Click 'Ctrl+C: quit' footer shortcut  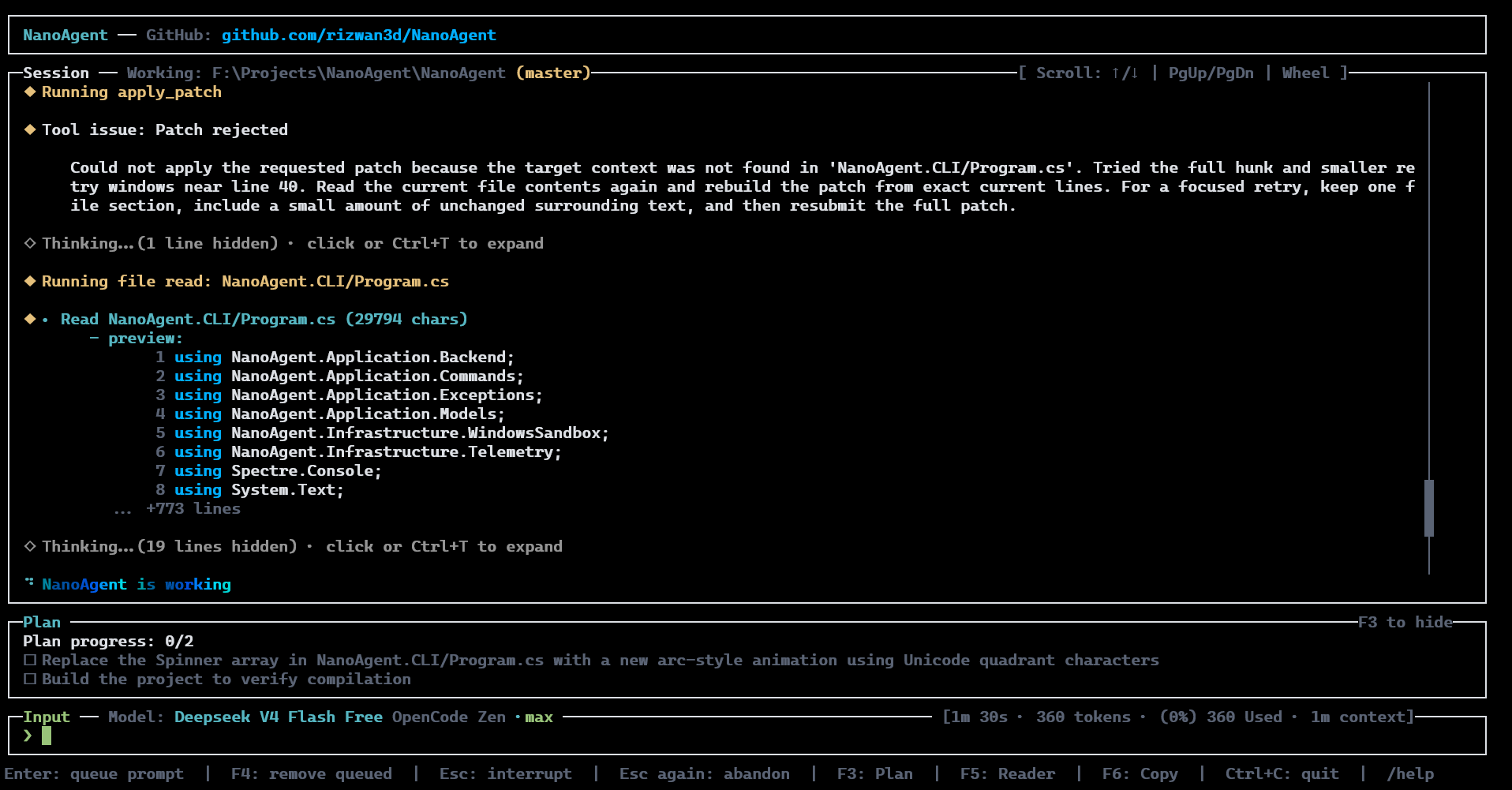click(1282, 773)
